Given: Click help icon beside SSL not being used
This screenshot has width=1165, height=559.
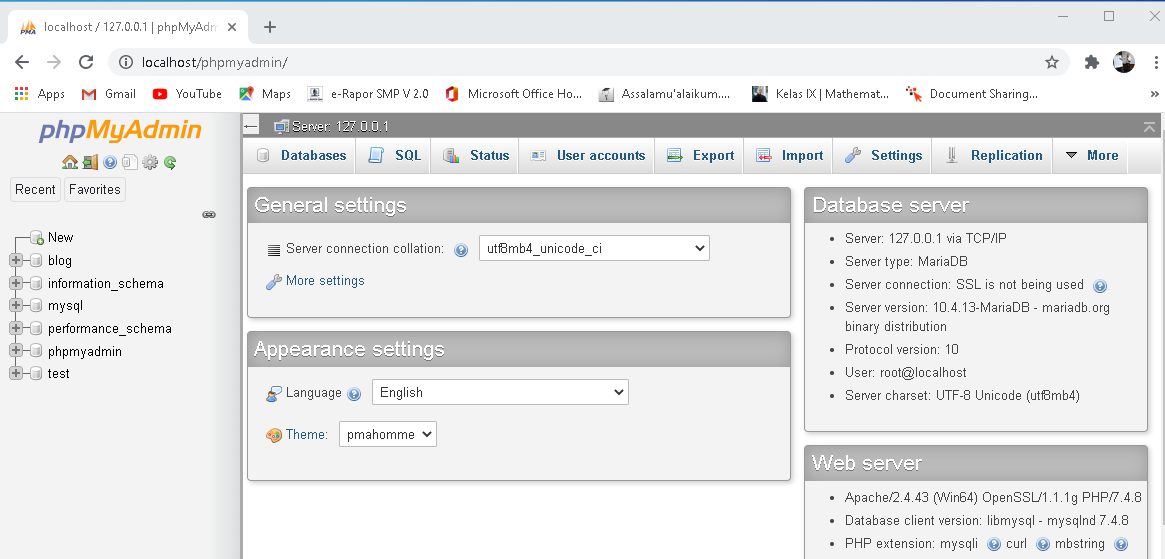Looking at the screenshot, I should click(x=1100, y=285).
